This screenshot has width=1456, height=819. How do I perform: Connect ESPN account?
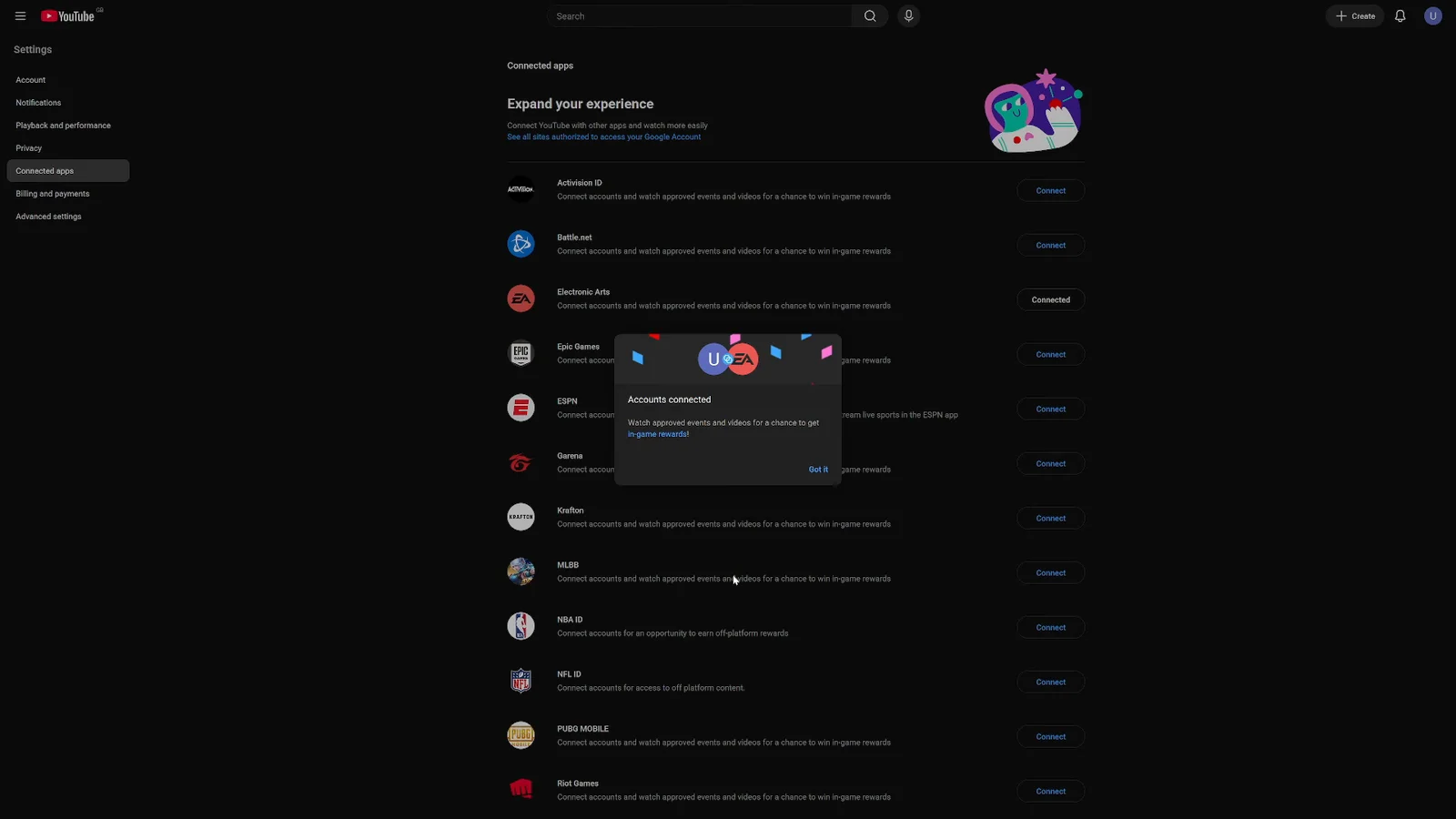1050,409
